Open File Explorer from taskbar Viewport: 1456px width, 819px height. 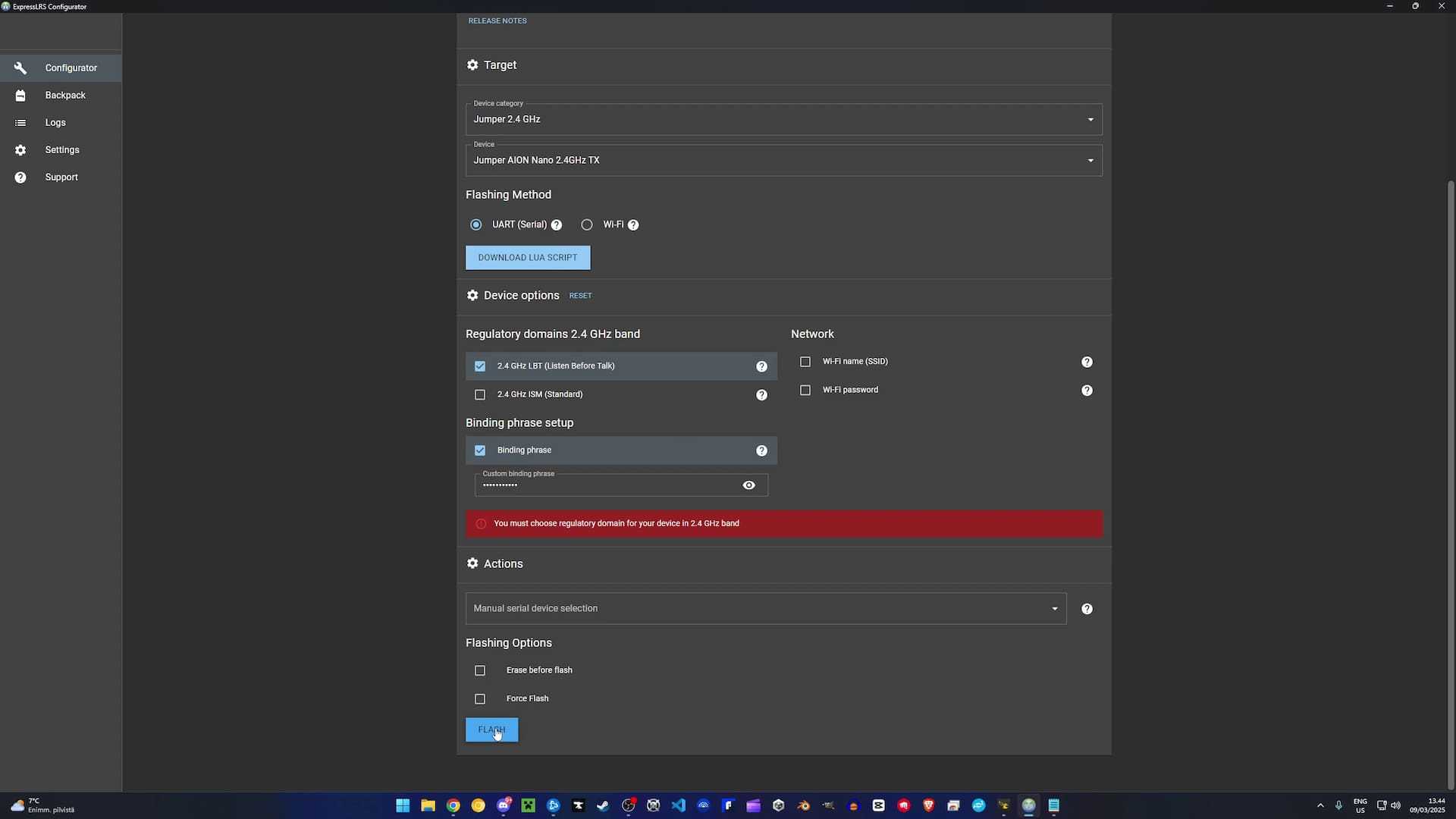[x=428, y=805]
